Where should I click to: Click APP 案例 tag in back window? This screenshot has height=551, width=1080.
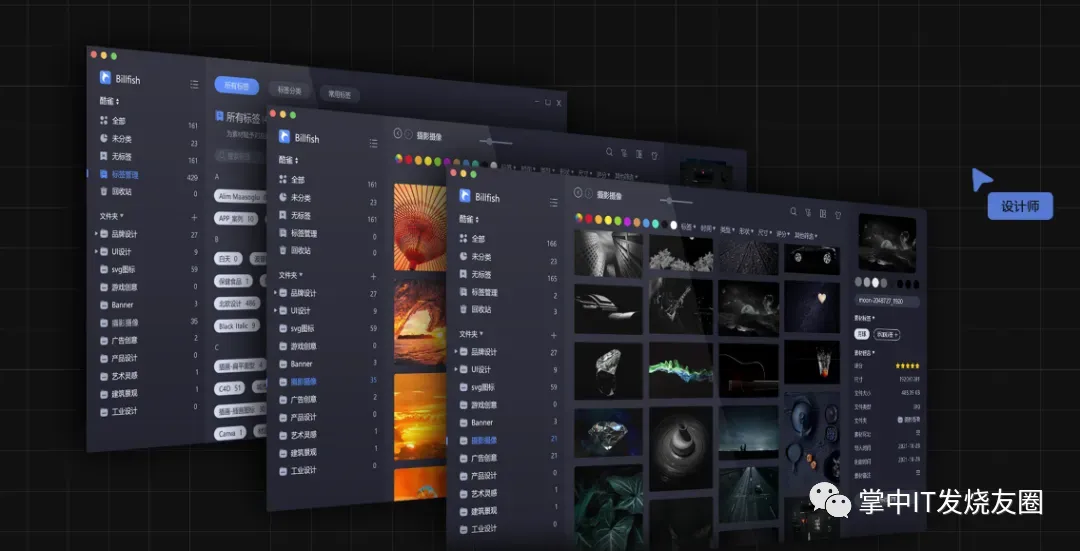click(x=236, y=218)
